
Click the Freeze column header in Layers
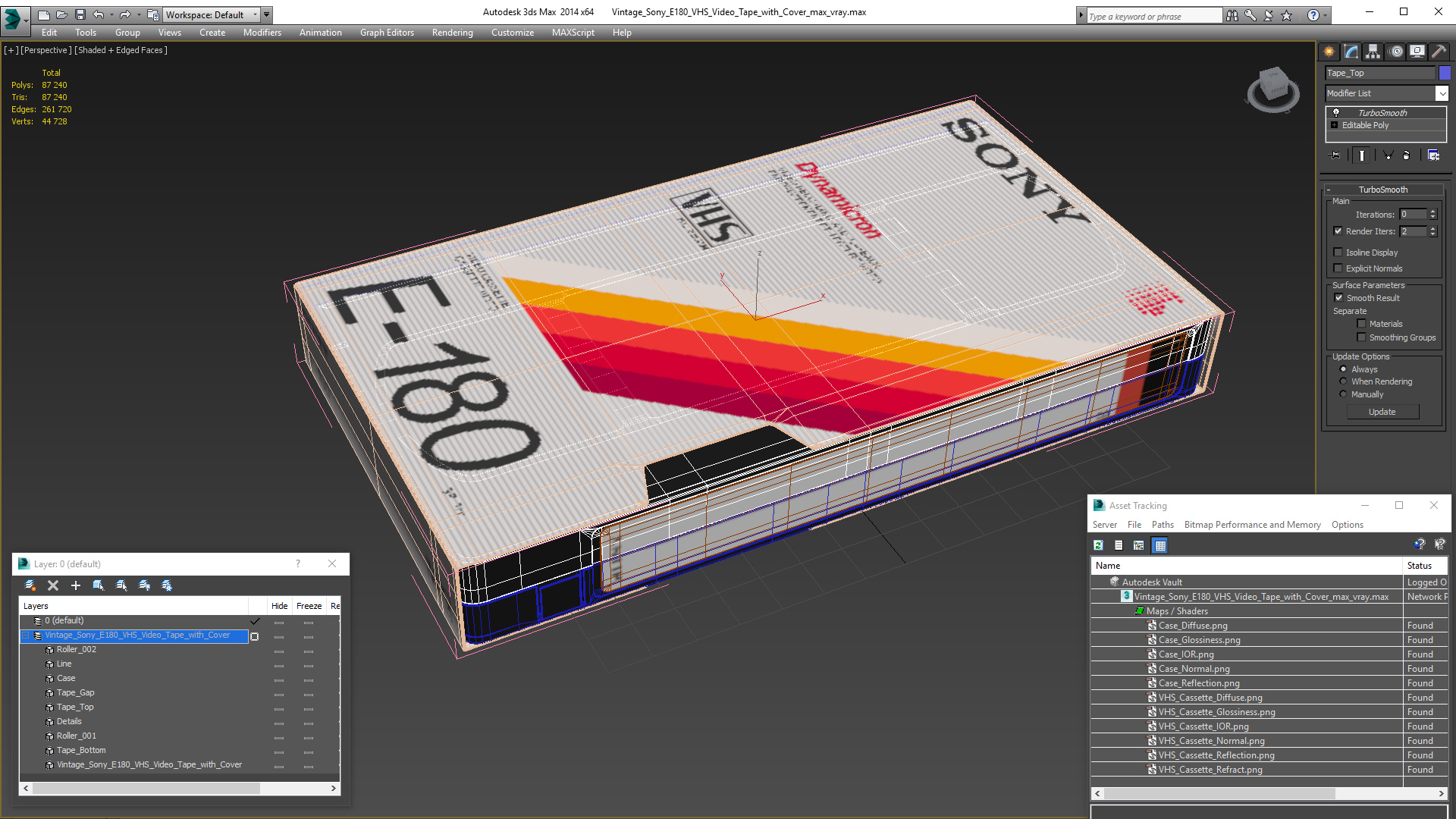coord(309,606)
